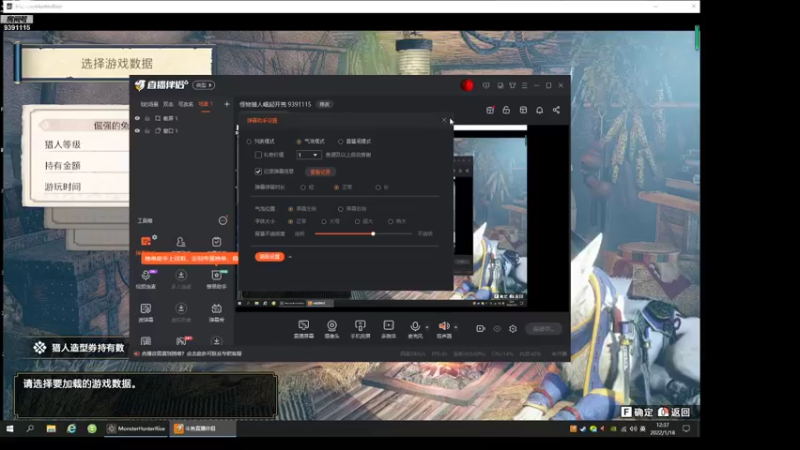Click the speech bubble feedback icon in title bar
Image resolution: width=800 pixels, height=450 pixels.
pos(486,85)
